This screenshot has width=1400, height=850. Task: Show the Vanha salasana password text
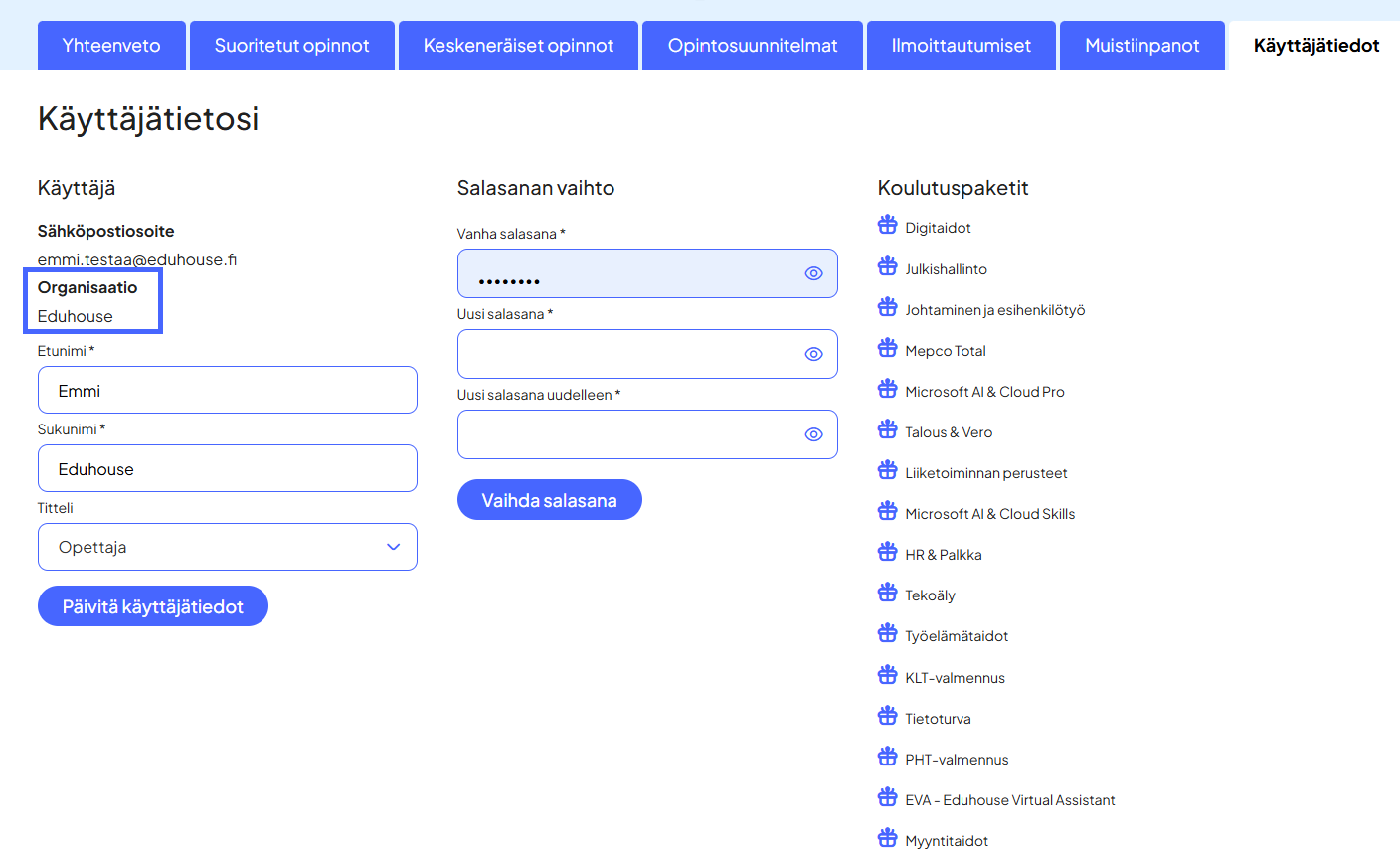tap(813, 273)
